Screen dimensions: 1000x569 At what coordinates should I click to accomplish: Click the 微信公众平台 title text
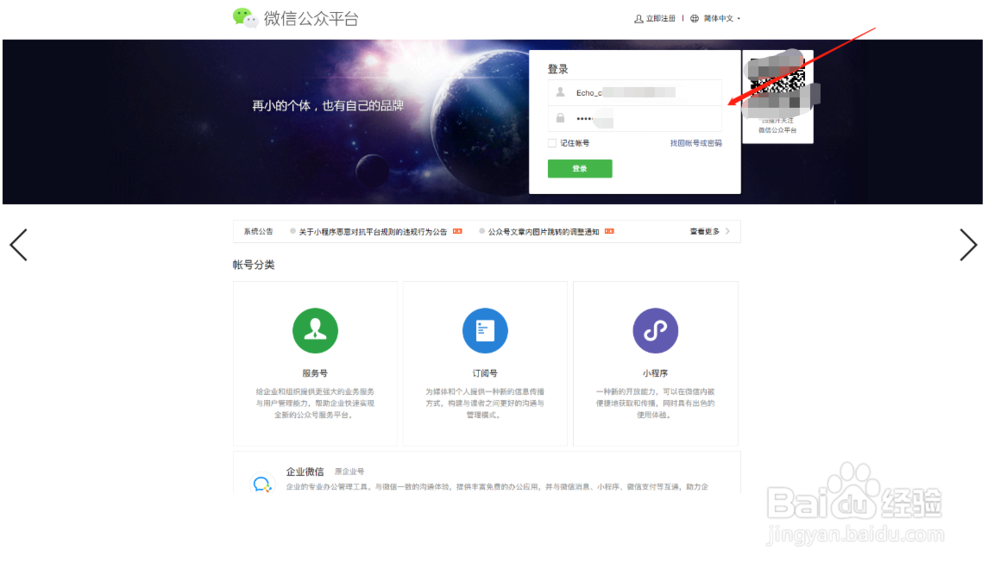pos(311,18)
